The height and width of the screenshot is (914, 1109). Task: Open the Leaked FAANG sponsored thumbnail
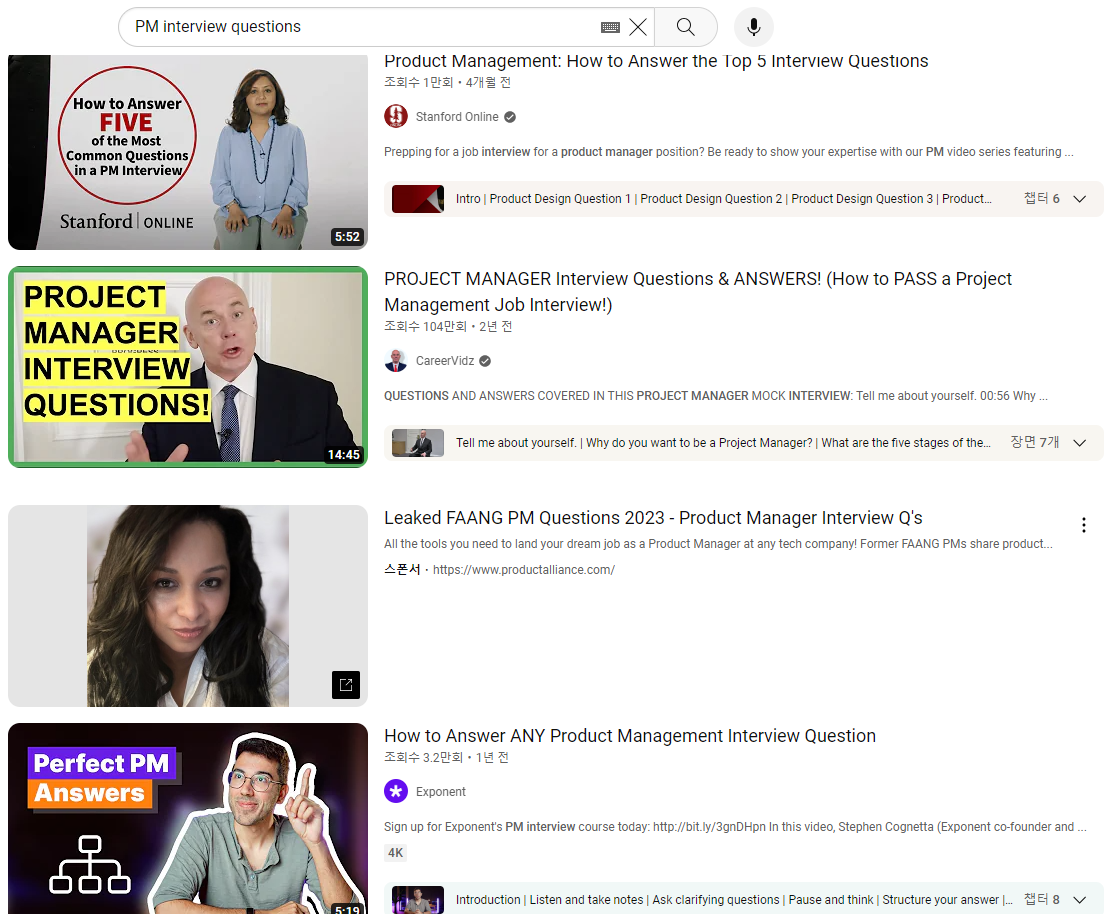coord(188,606)
